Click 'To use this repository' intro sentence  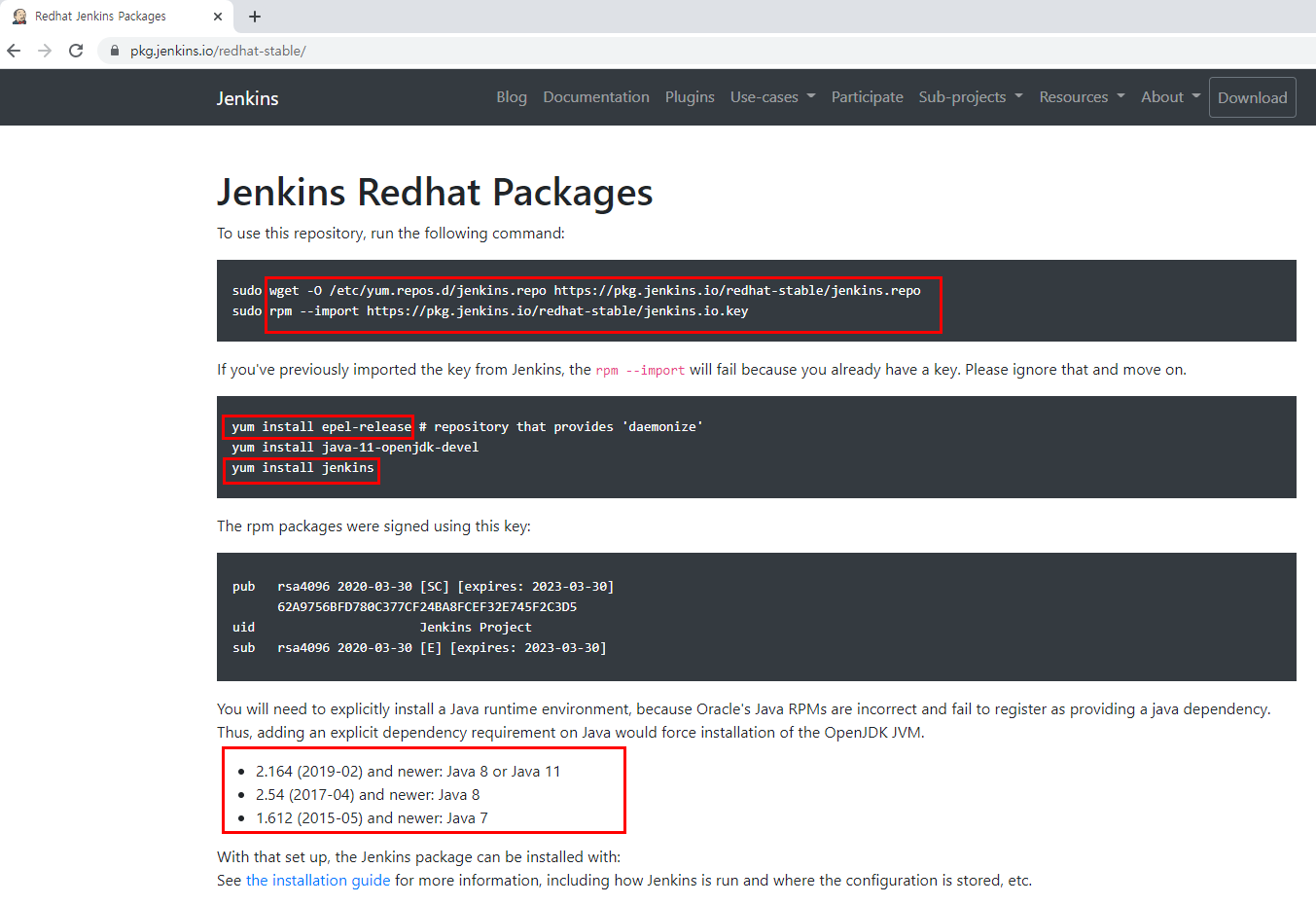(390, 234)
